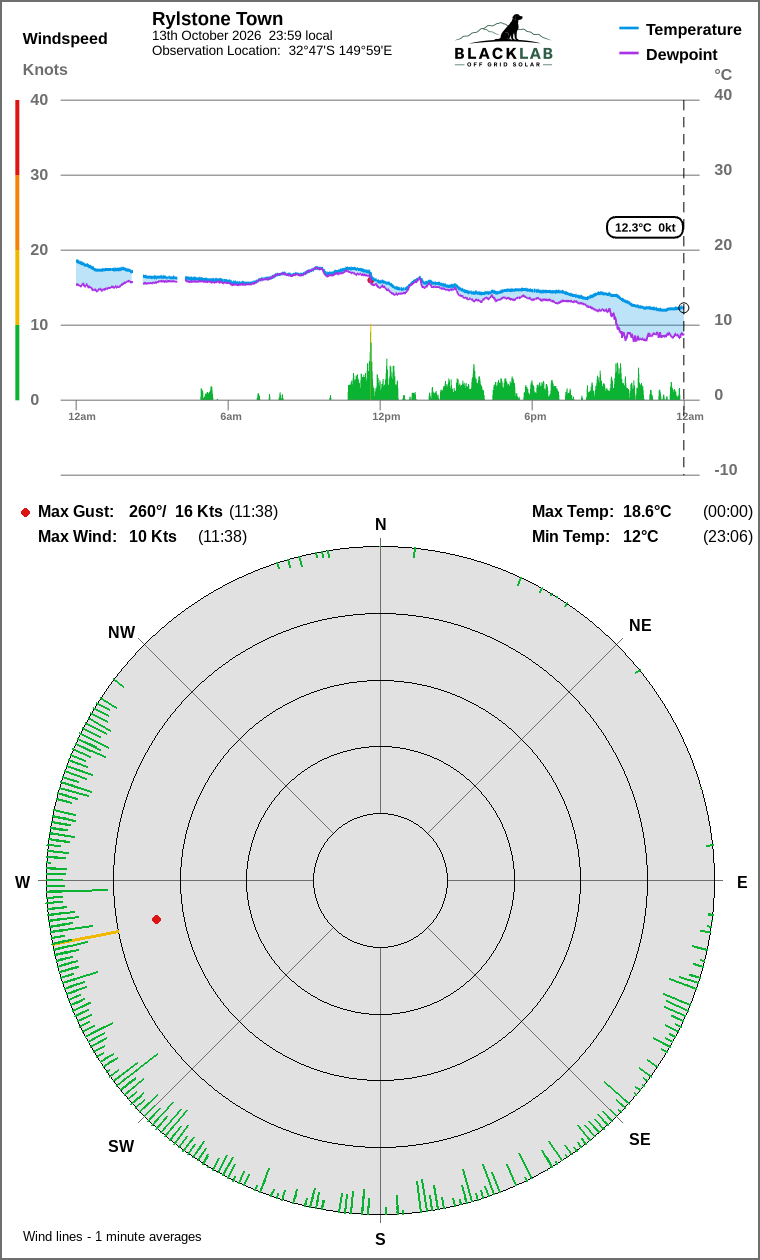Screen dimensions: 760x1260
Task: Click the wind speed color scale bar
Action: click(17, 250)
